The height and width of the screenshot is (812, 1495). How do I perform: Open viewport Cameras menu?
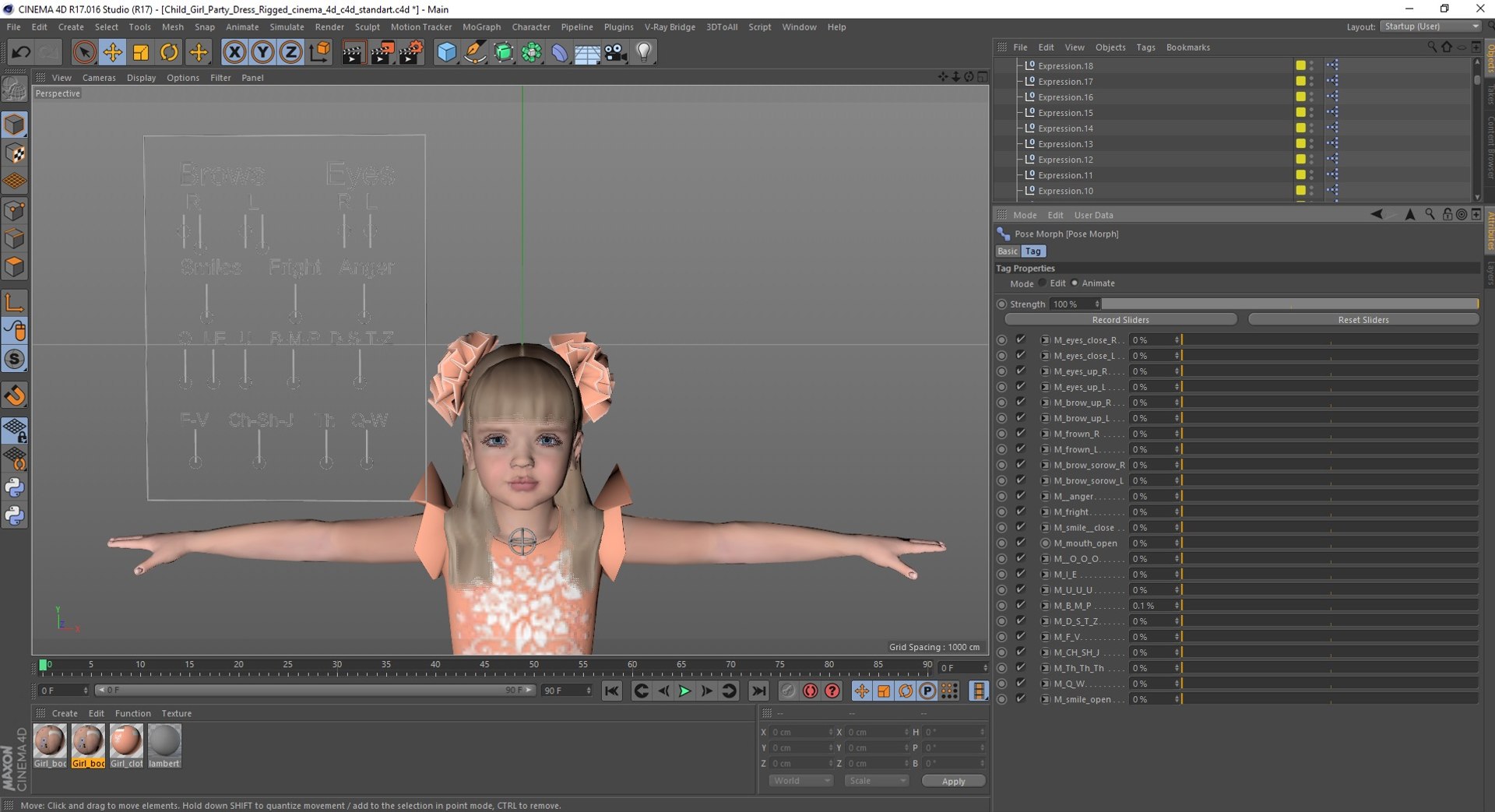[x=99, y=78]
